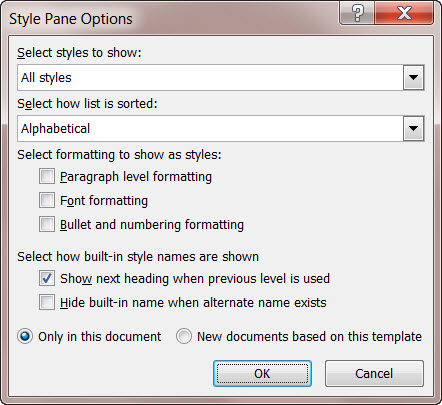Choose New documents based on this template
The height and width of the screenshot is (405, 442).
coord(184,336)
